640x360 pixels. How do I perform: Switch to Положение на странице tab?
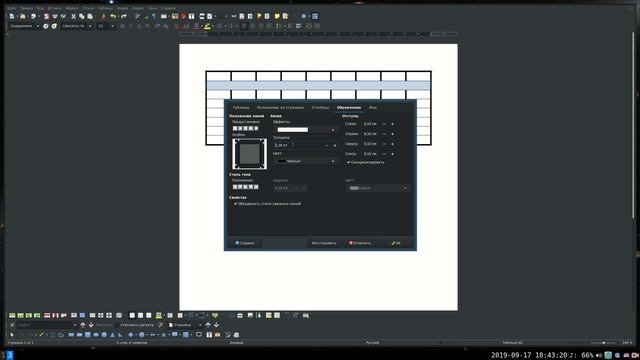point(280,108)
